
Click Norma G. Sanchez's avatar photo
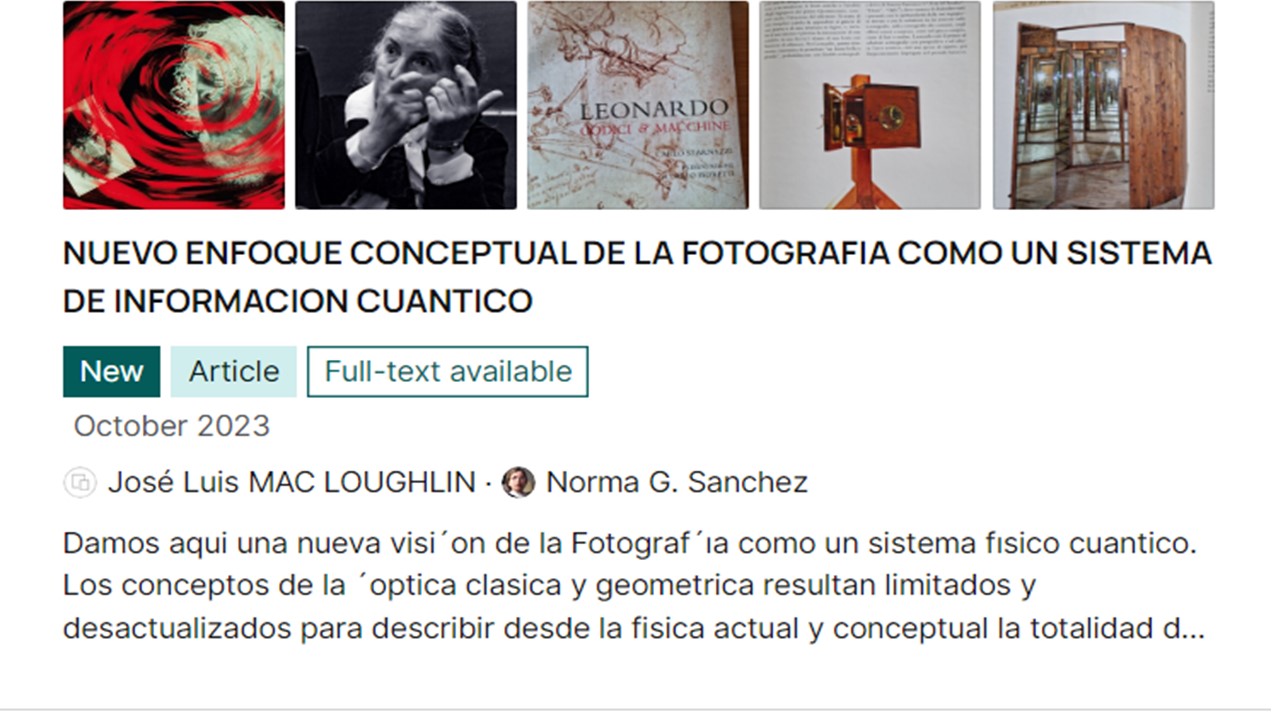[x=518, y=483]
